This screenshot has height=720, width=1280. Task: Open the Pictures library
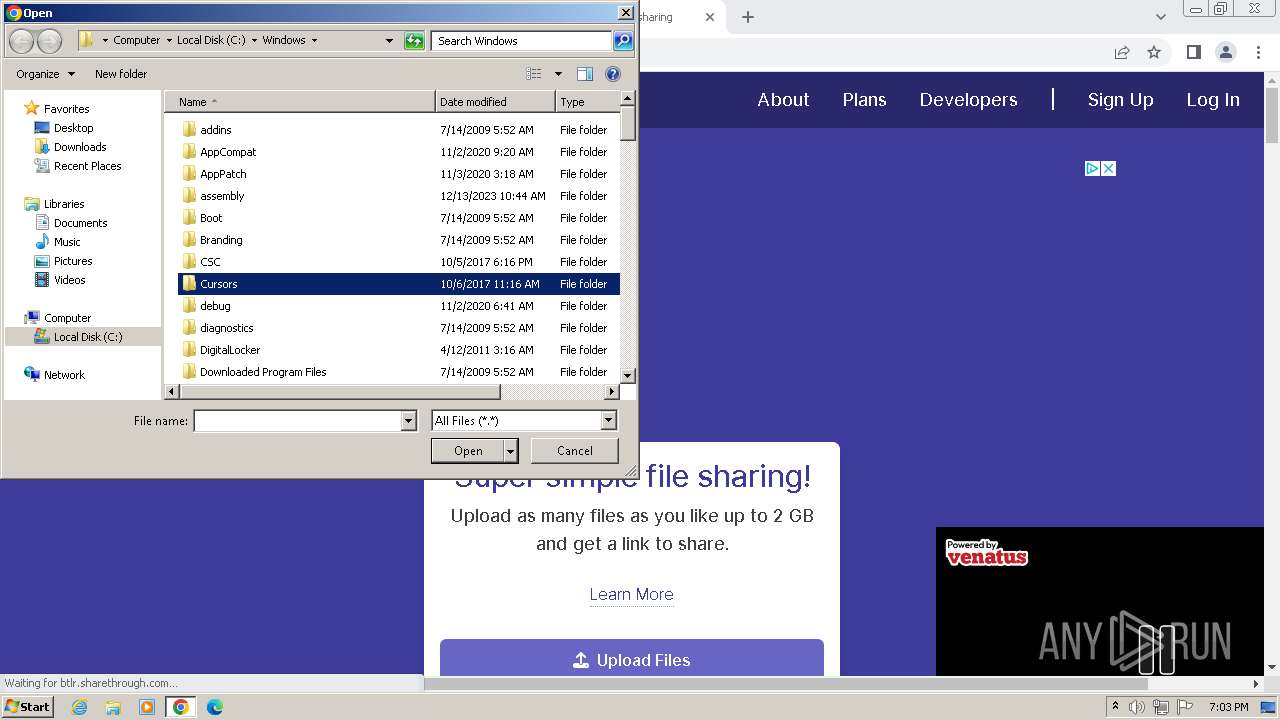(73, 261)
